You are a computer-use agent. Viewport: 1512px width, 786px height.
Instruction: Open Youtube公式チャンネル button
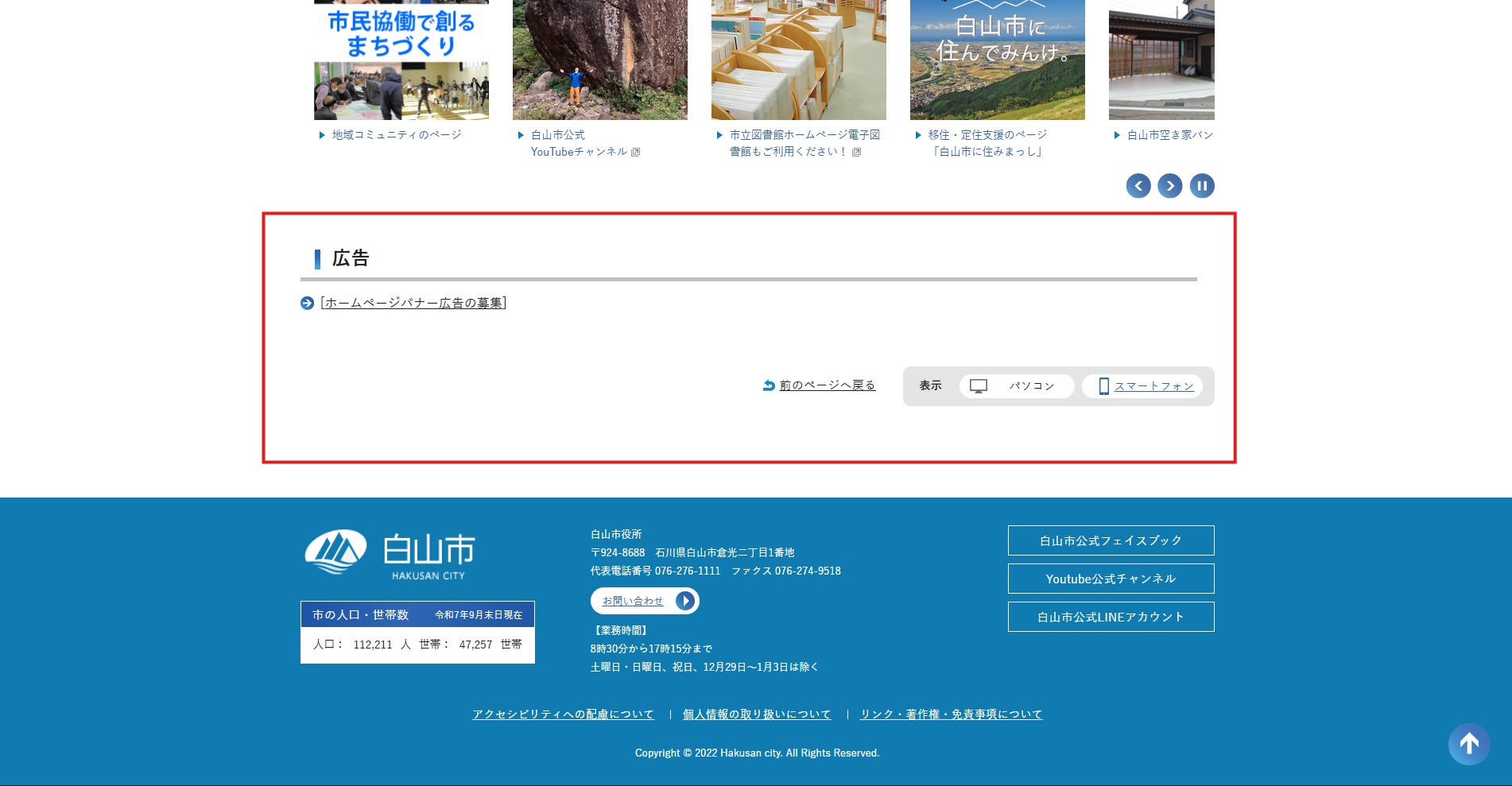click(x=1111, y=579)
